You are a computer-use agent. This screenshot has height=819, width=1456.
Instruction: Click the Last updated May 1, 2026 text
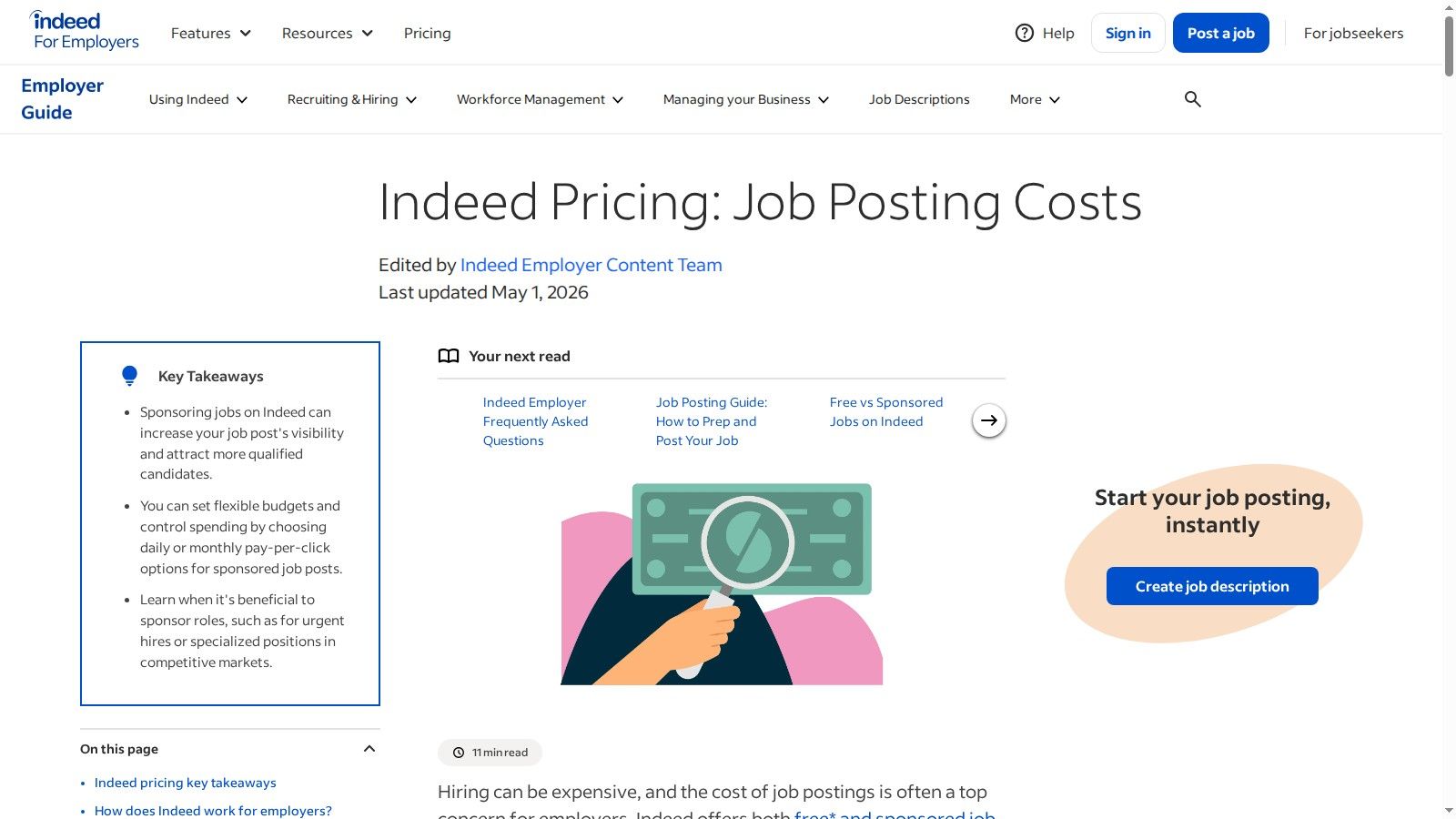pos(483,292)
